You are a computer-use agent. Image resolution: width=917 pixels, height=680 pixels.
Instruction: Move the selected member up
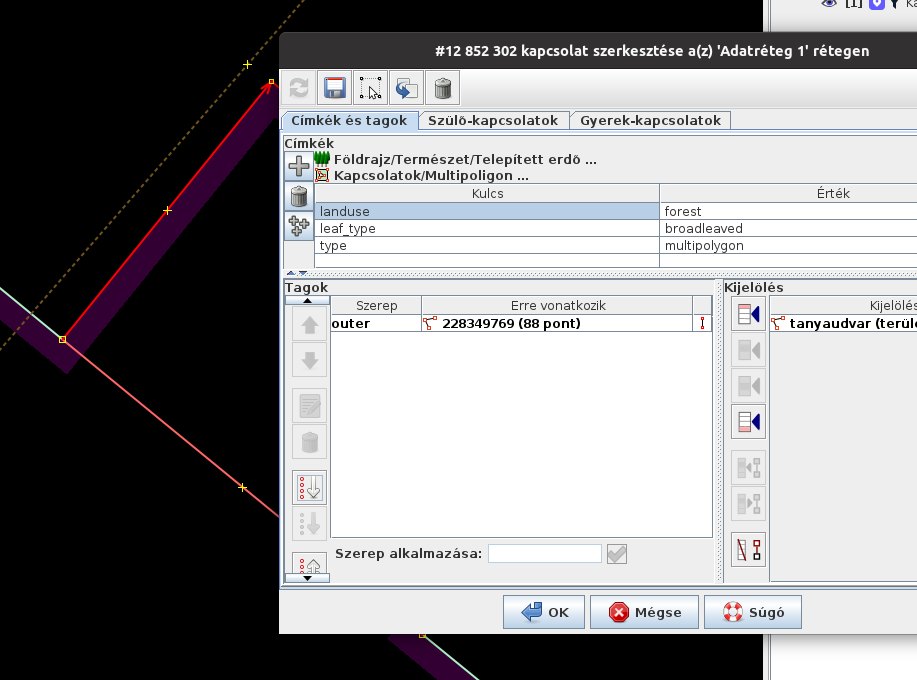[309, 325]
